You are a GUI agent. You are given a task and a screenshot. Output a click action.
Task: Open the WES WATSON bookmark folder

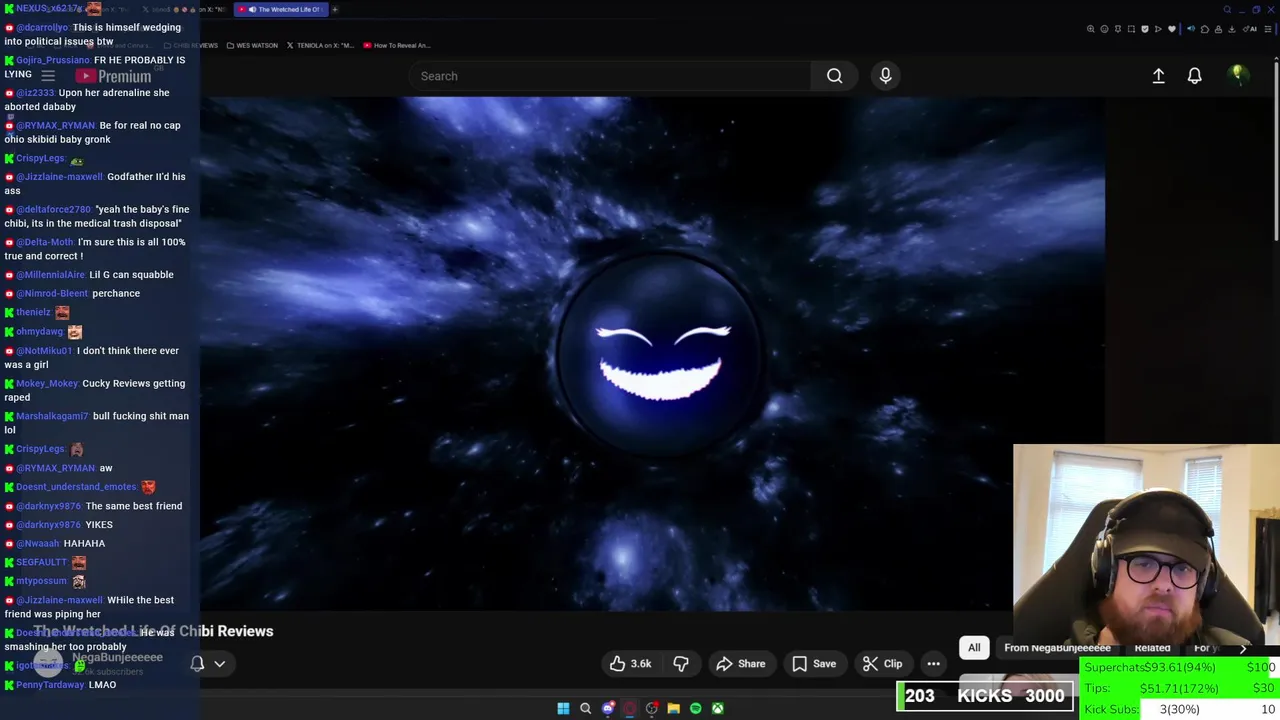tap(252, 45)
